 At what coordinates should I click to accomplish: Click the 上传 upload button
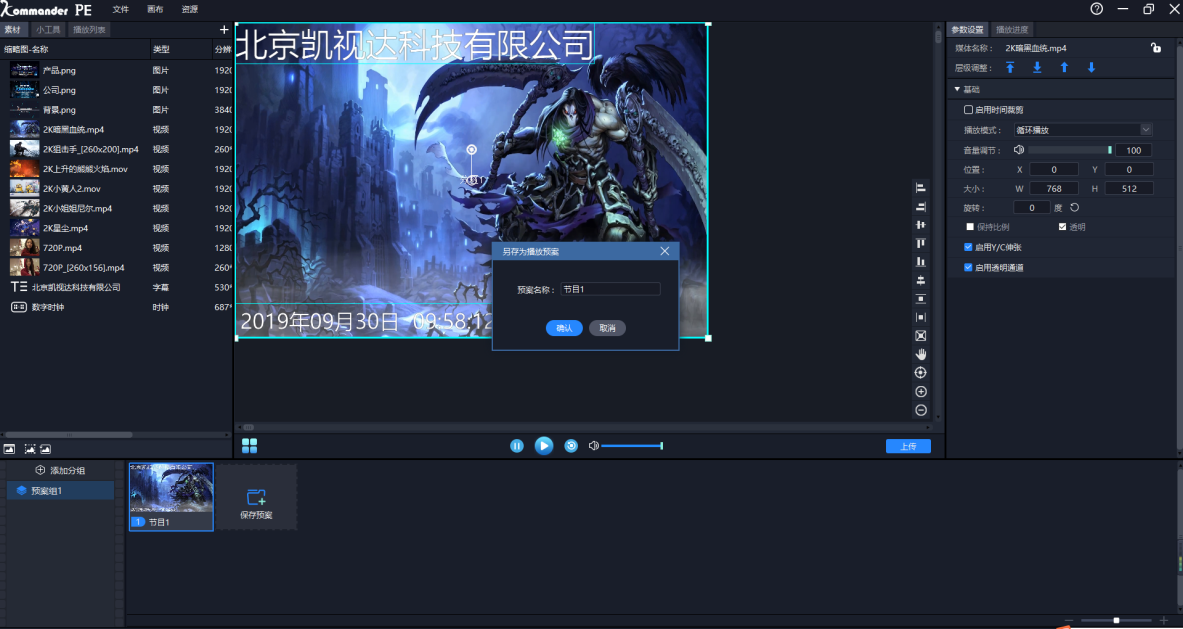[907, 446]
